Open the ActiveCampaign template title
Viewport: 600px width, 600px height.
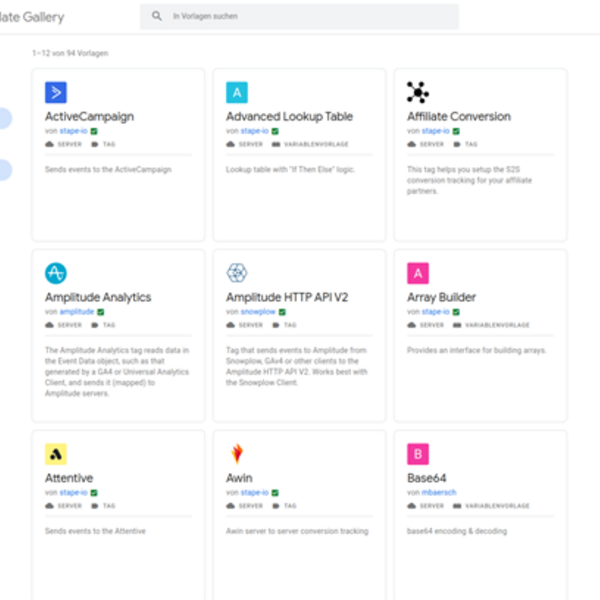pos(89,116)
